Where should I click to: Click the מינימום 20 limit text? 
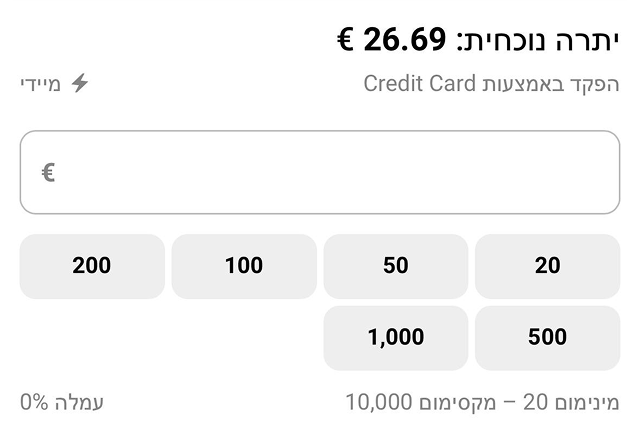[571, 403]
